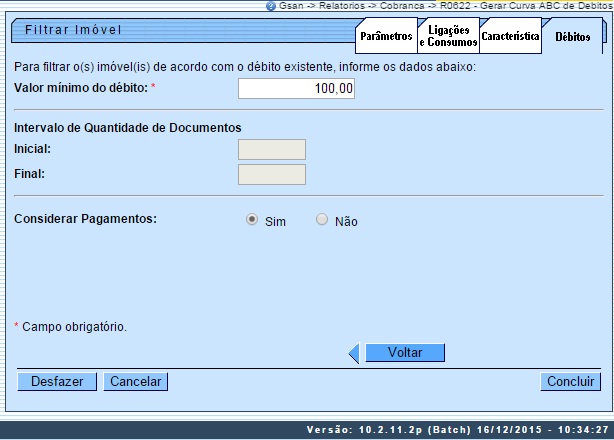Open the help icon beside the Gsan breadcrumb
The width and height of the screenshot is (614, 440).
pos(271,6)
